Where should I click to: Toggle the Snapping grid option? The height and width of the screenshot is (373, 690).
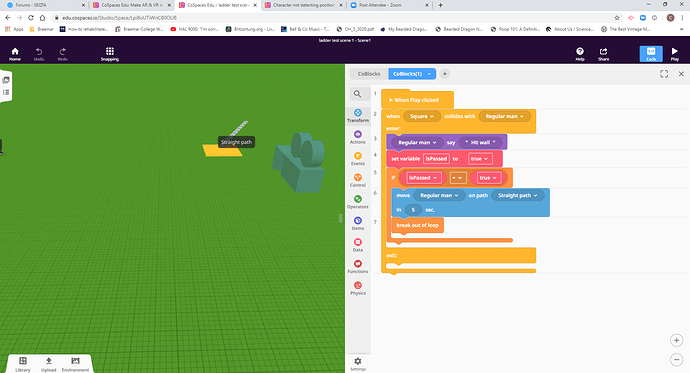110,54
